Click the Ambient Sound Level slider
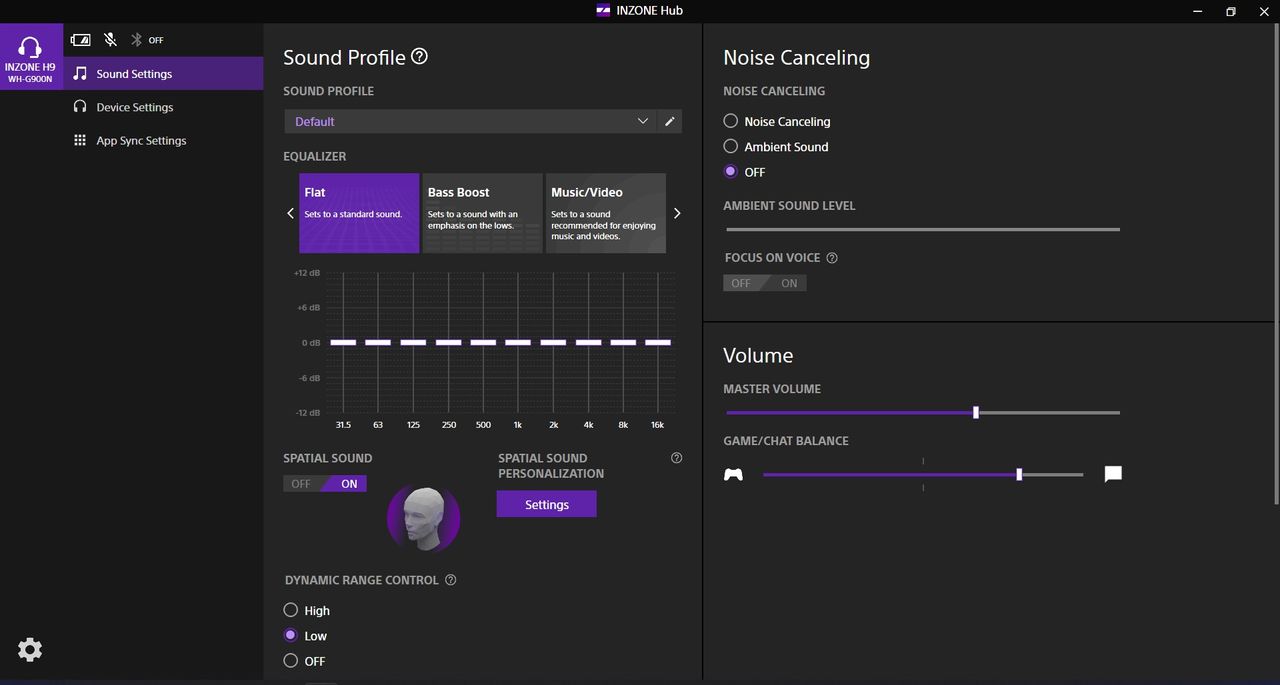This screenshot has width=1280, height=685. pyautogui.click(x=922, y=229)
